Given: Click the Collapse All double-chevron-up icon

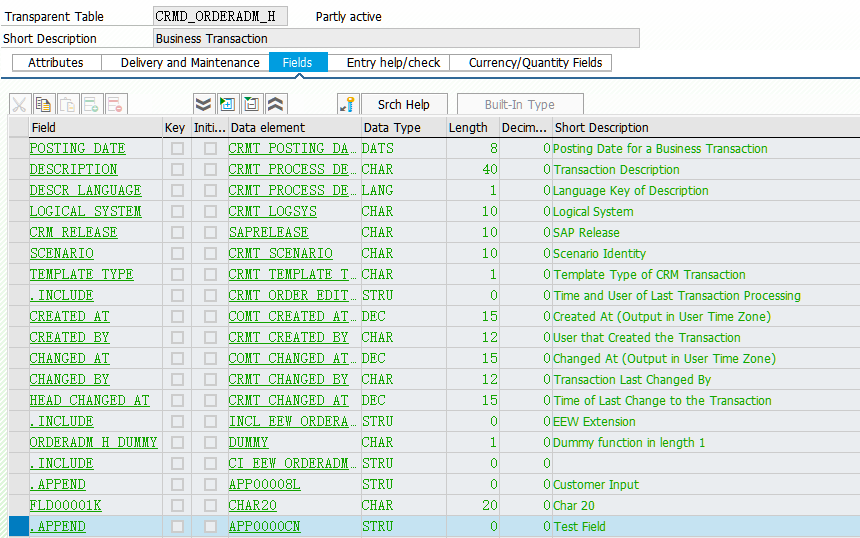Looking at the screenshot, I should tap(275, 104).
